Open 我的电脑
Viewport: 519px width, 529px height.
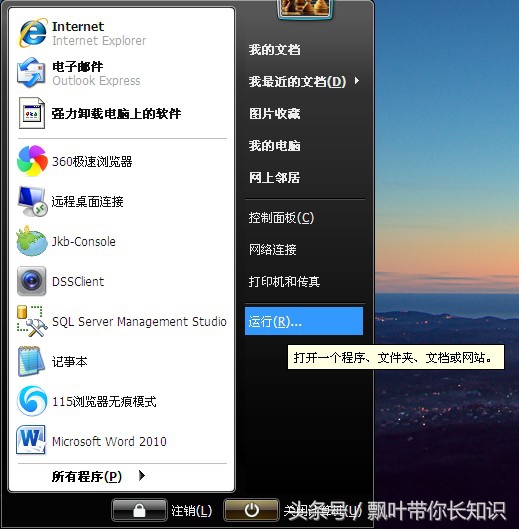(x=274, y=146)
